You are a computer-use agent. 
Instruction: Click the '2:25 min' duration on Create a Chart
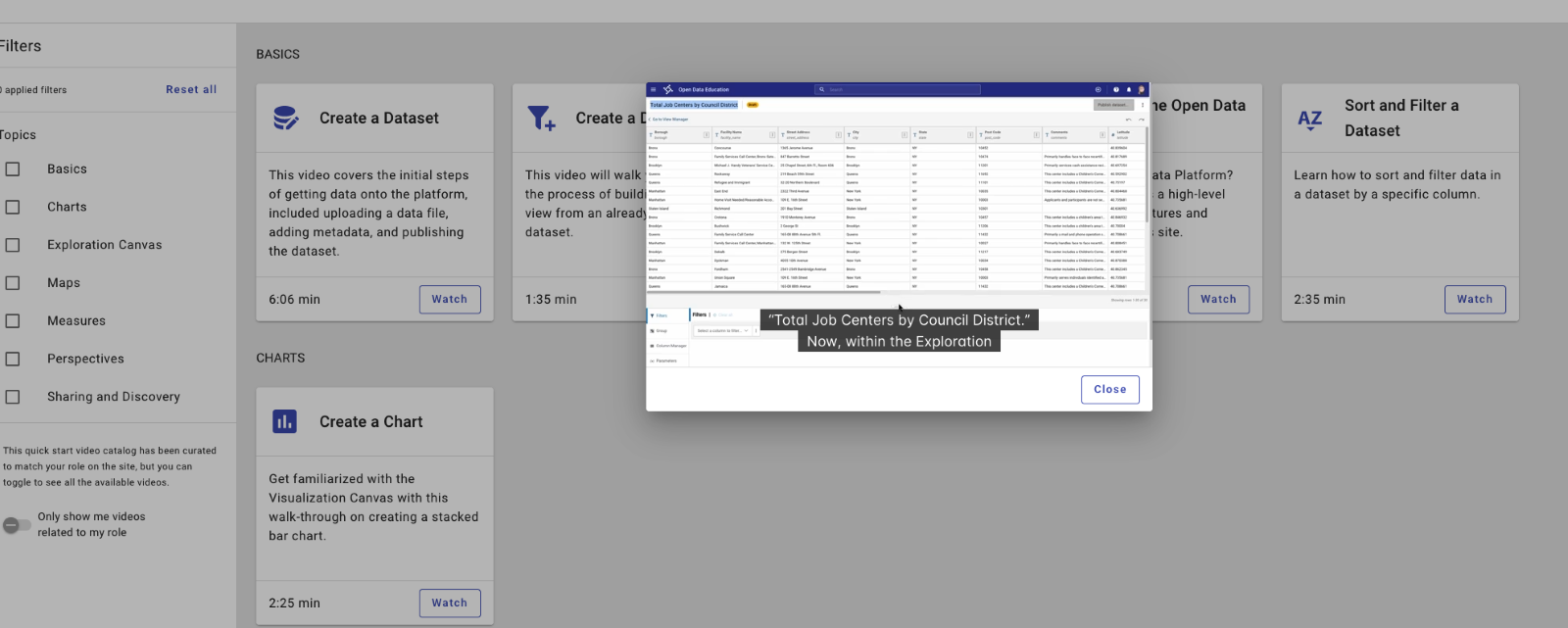click(295, 604)
